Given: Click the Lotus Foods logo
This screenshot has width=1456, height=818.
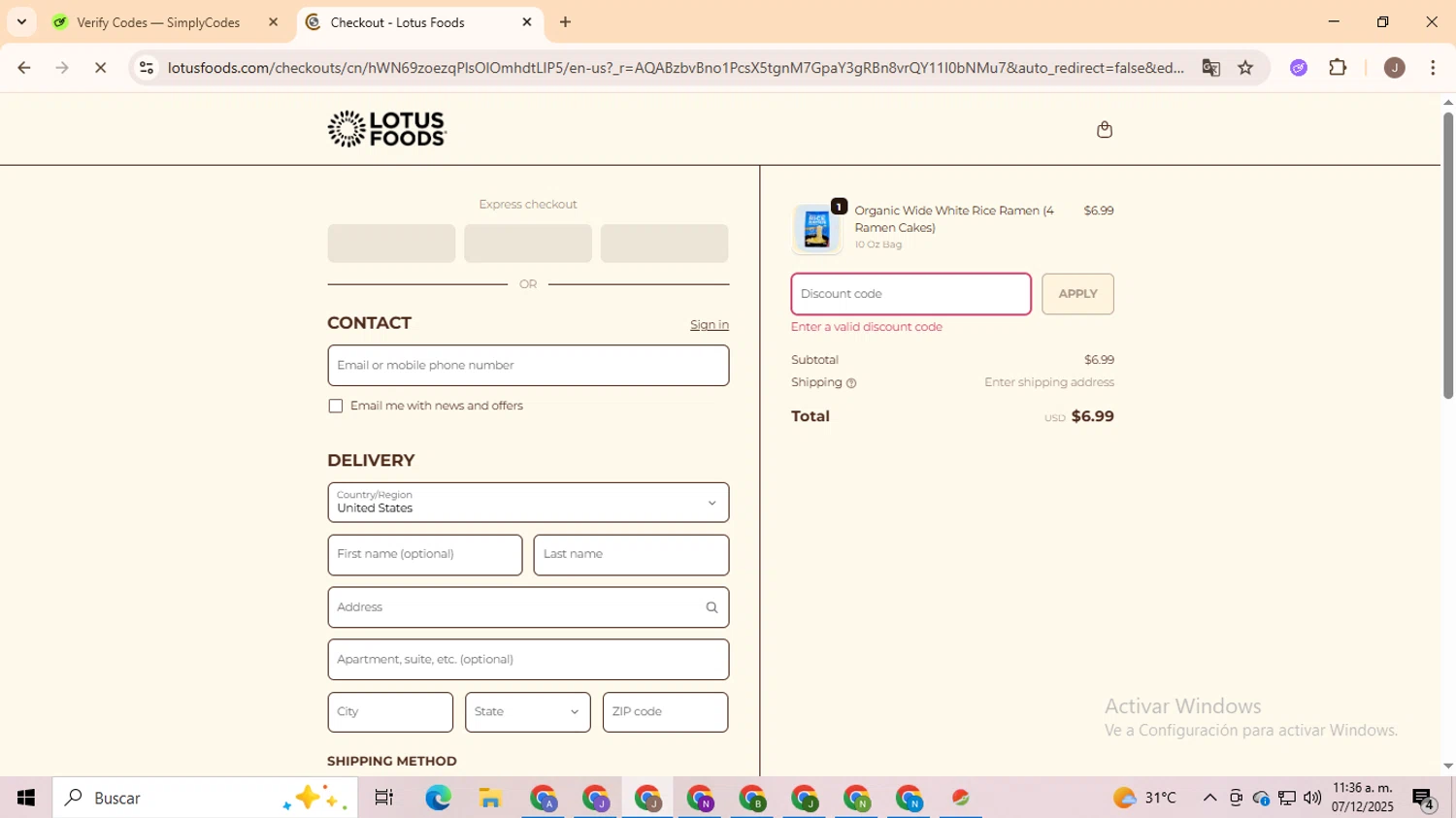Looking at the screenshot, I should 386,128.
